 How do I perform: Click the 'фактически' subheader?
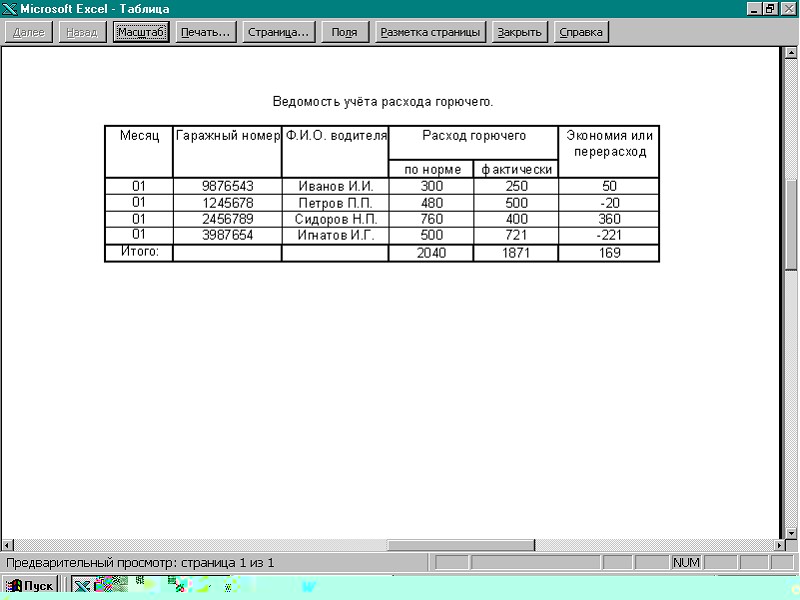pos(516,169)
